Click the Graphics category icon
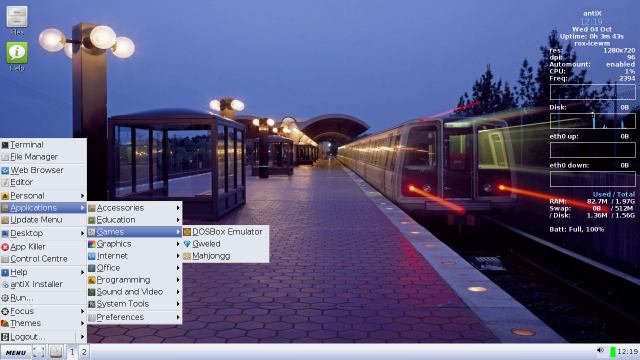This screenshot has height=360, width=640. coord(92,244)
